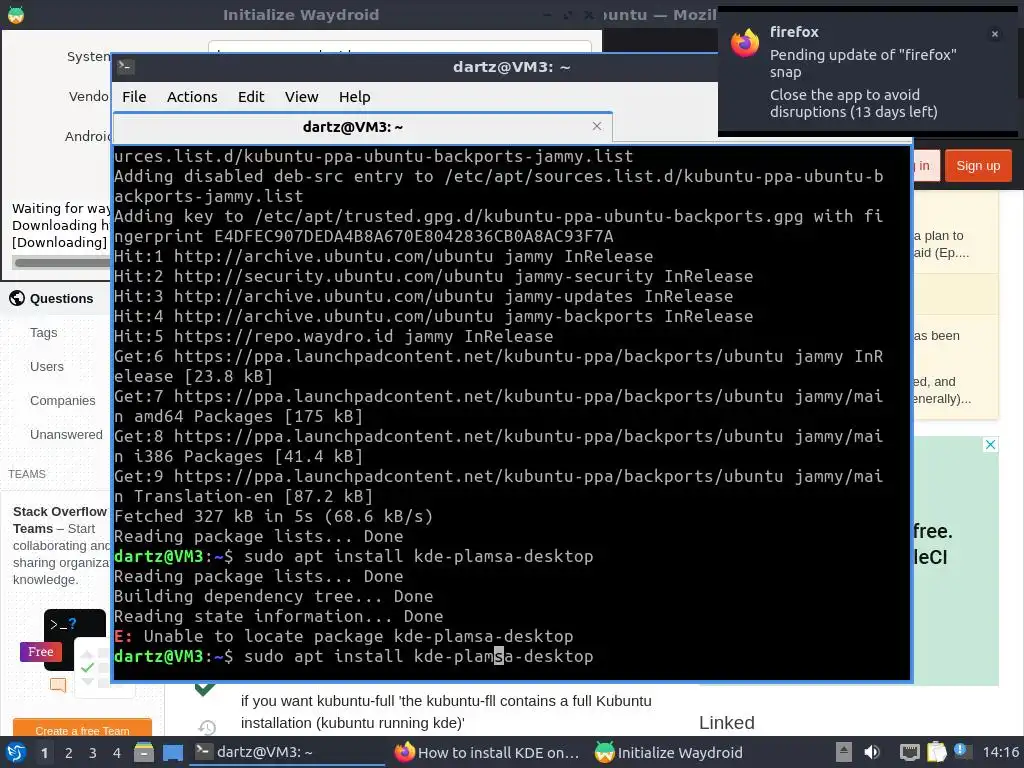This screenshot has width=1024, height=768.
Task: Click the Initialize Waydroid download progress bar
Action: tap(61, 263)
